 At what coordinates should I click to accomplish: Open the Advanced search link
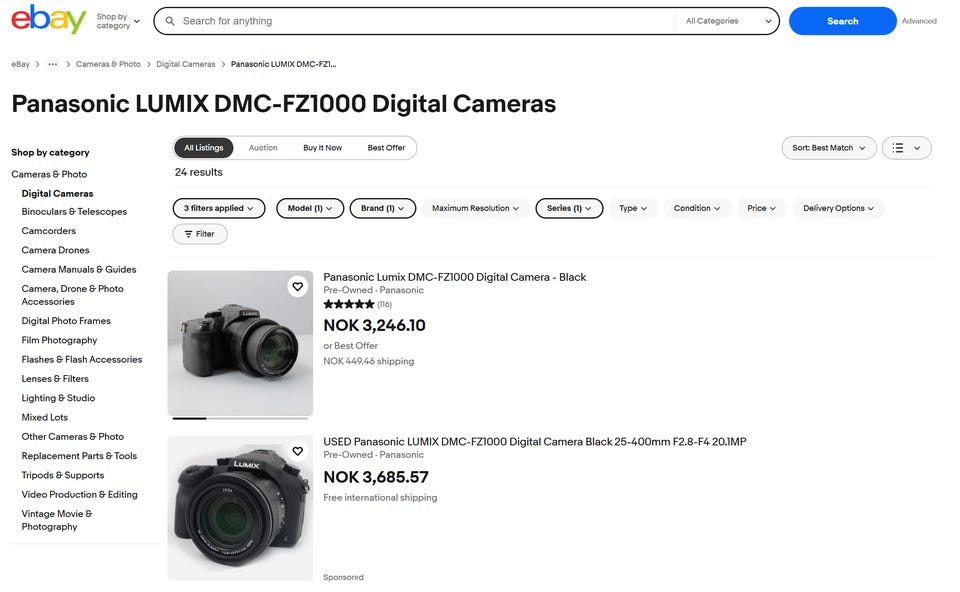(x=919, y=21)
